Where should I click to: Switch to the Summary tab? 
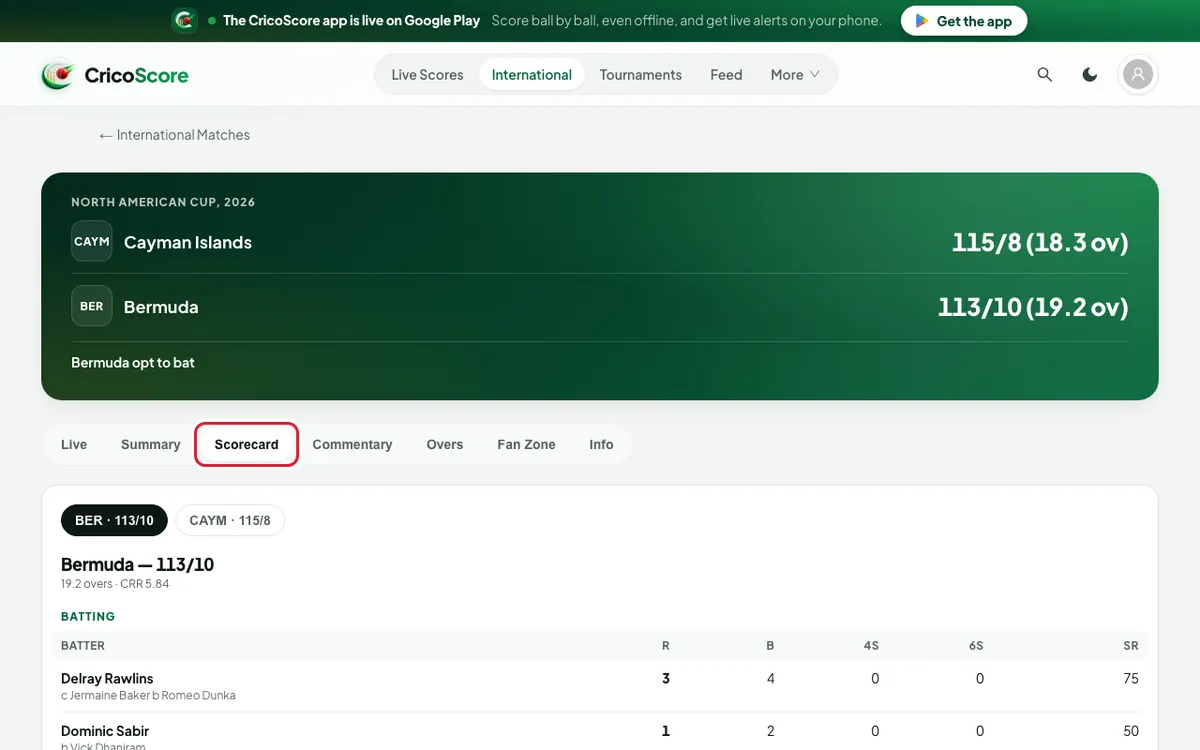point(151,445)
